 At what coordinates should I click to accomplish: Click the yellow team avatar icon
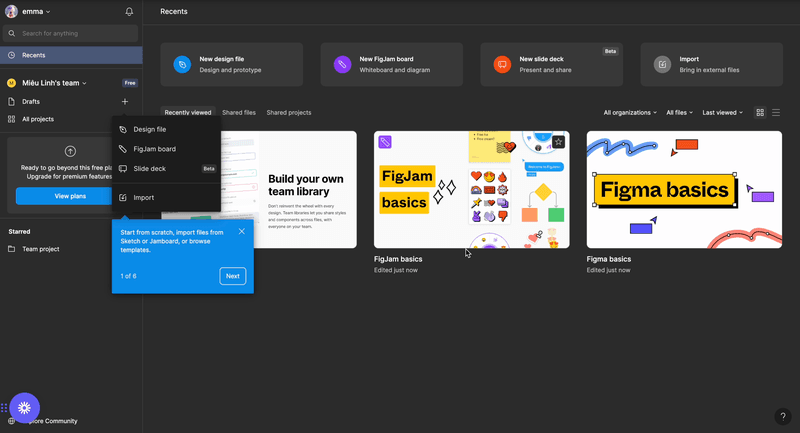click(x=11, y=83)
